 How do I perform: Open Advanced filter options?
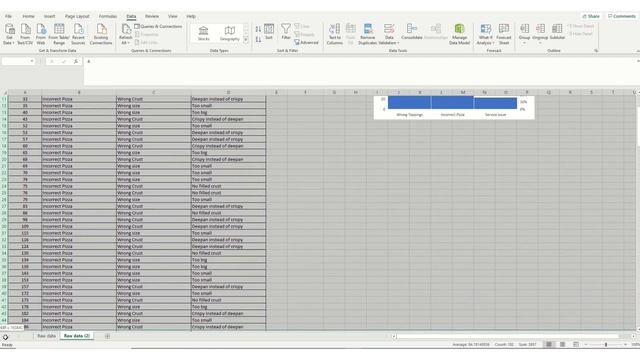[306, 42]
